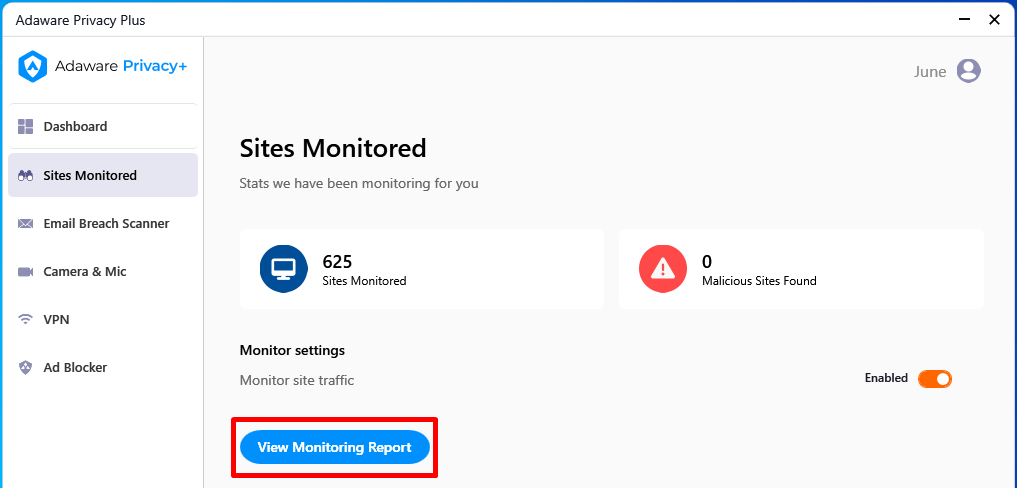Click the Adaware shield logo icon

coord(32,67)
